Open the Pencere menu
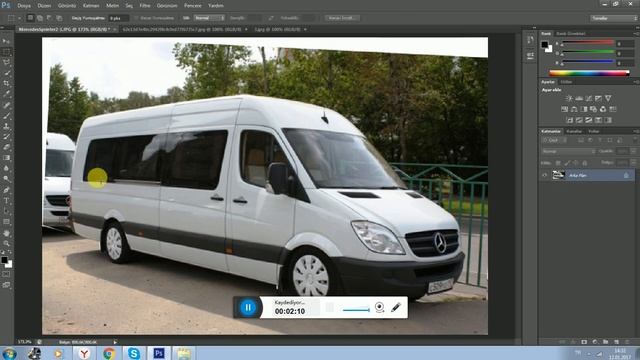 point(193,6)
